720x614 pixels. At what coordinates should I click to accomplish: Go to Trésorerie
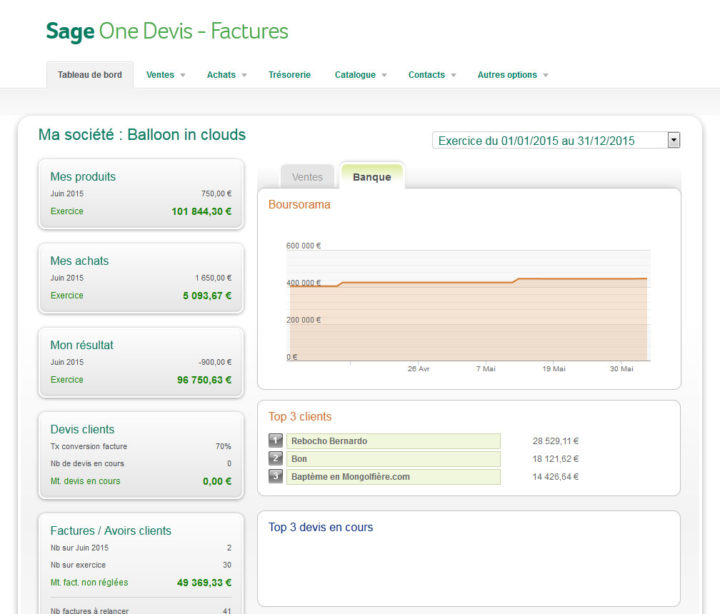(289, 75)
